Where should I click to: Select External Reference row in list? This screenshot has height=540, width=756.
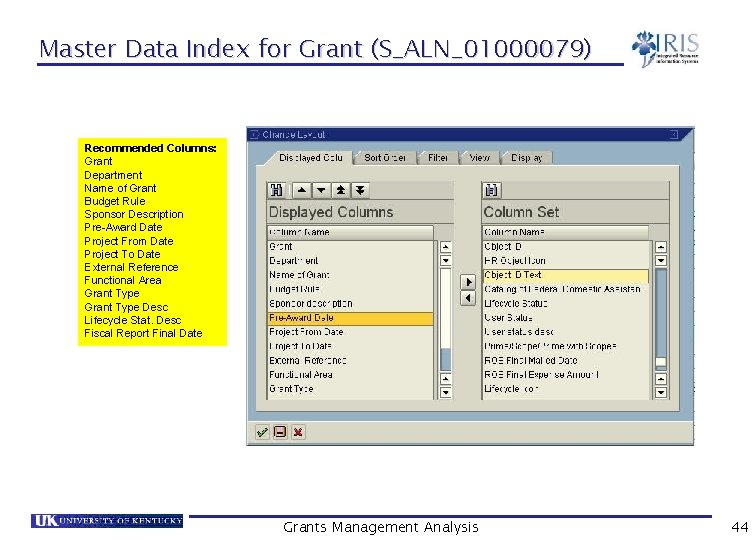[351, 360]
